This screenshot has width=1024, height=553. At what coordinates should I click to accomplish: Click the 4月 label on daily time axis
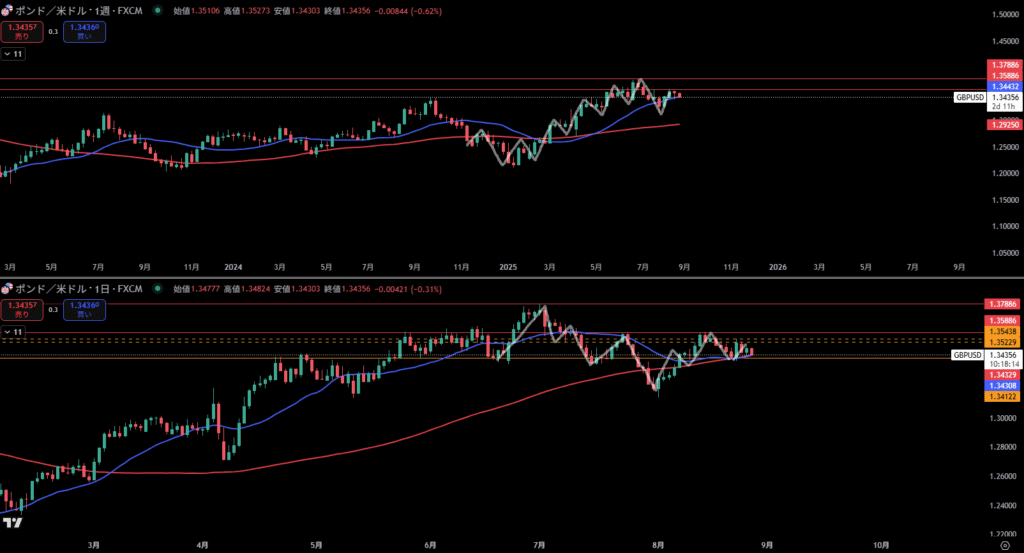point(202,545)
